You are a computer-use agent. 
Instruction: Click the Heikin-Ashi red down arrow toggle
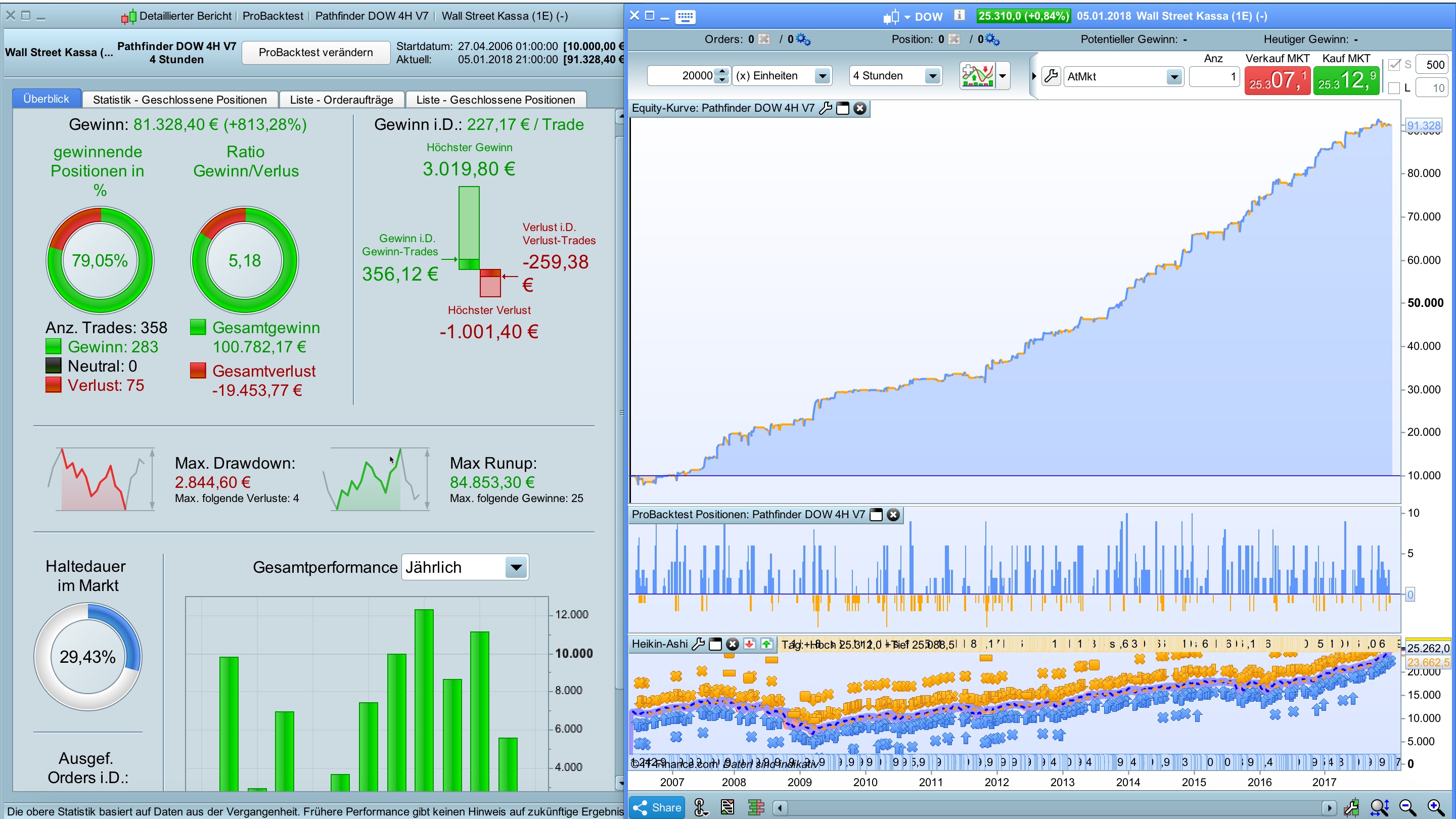click(x=749, y=644)
